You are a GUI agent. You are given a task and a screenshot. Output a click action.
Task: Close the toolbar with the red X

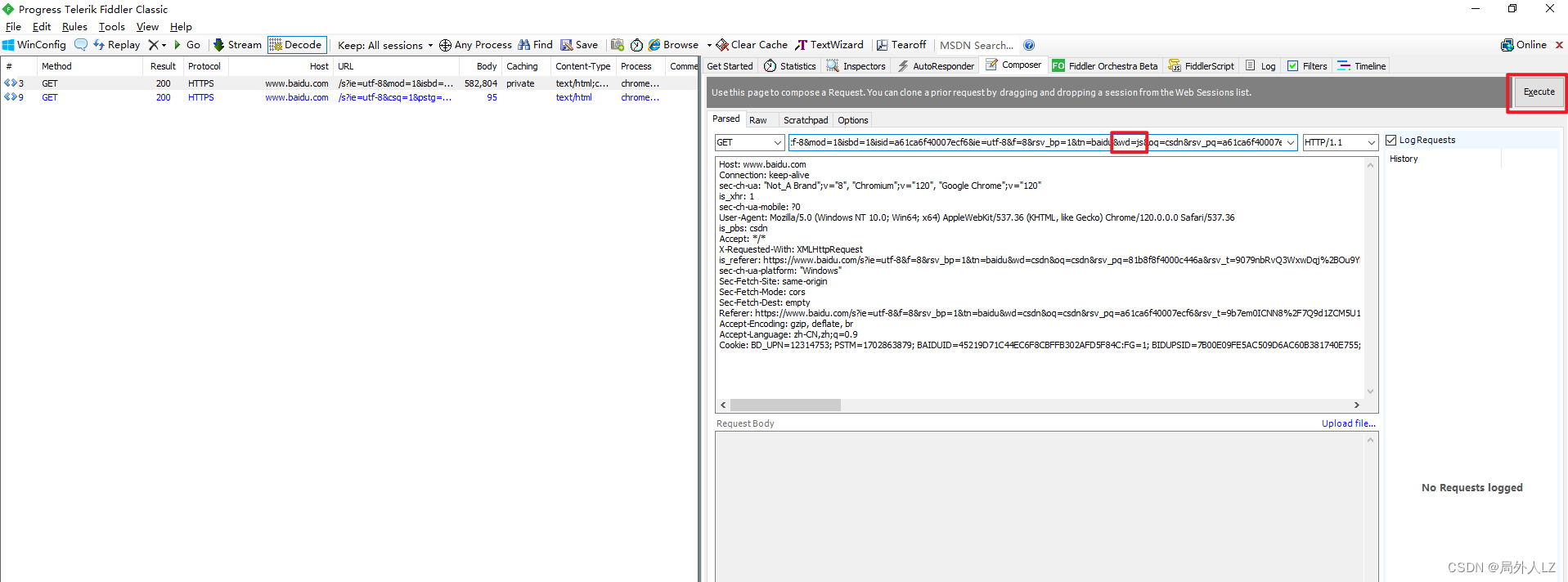[1559, 45]
